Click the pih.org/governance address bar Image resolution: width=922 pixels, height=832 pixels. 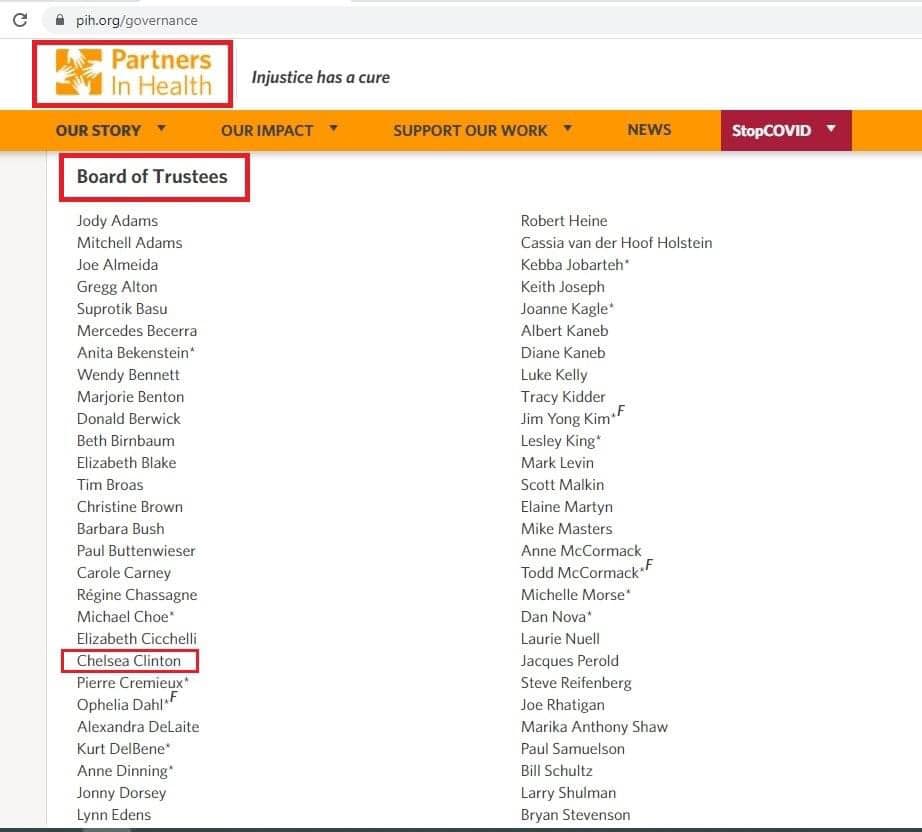coord(137,20)
